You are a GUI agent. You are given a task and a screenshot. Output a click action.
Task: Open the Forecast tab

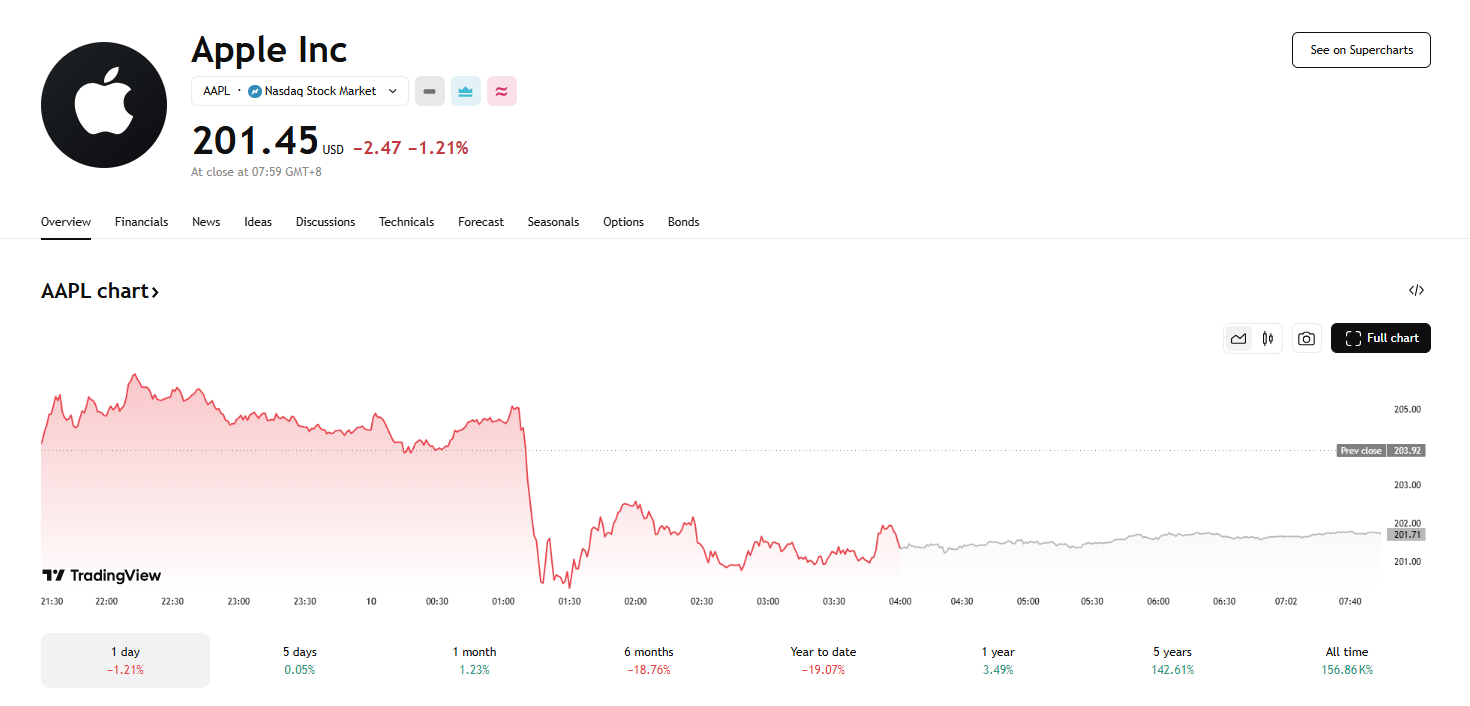pos(481,222)
